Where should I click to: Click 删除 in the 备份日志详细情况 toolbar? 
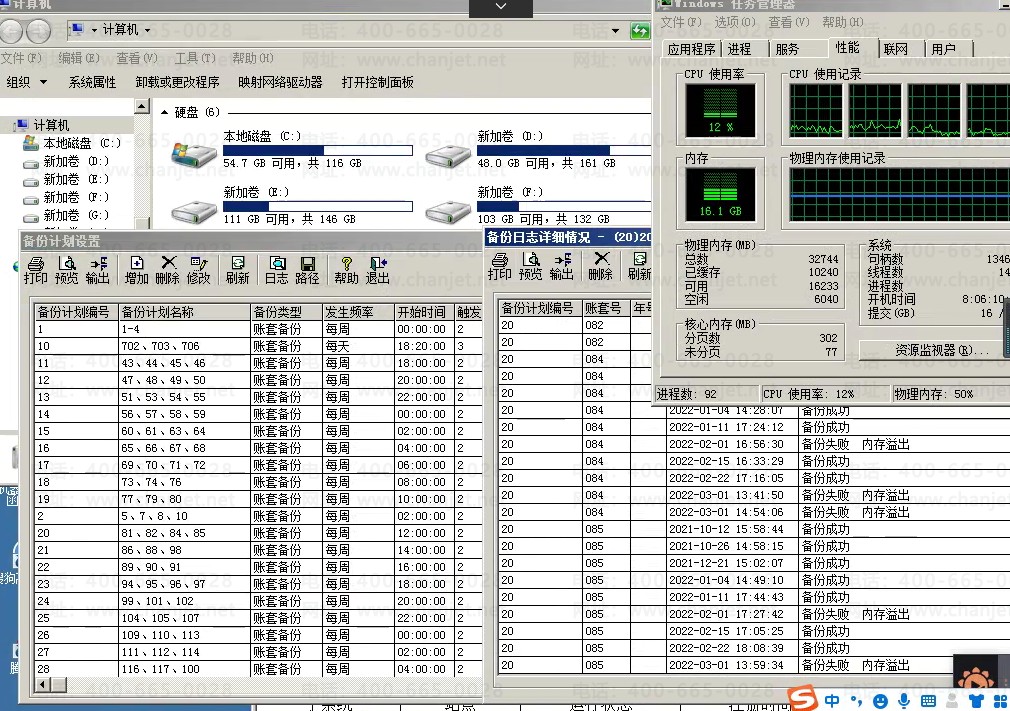click(600, 265)
